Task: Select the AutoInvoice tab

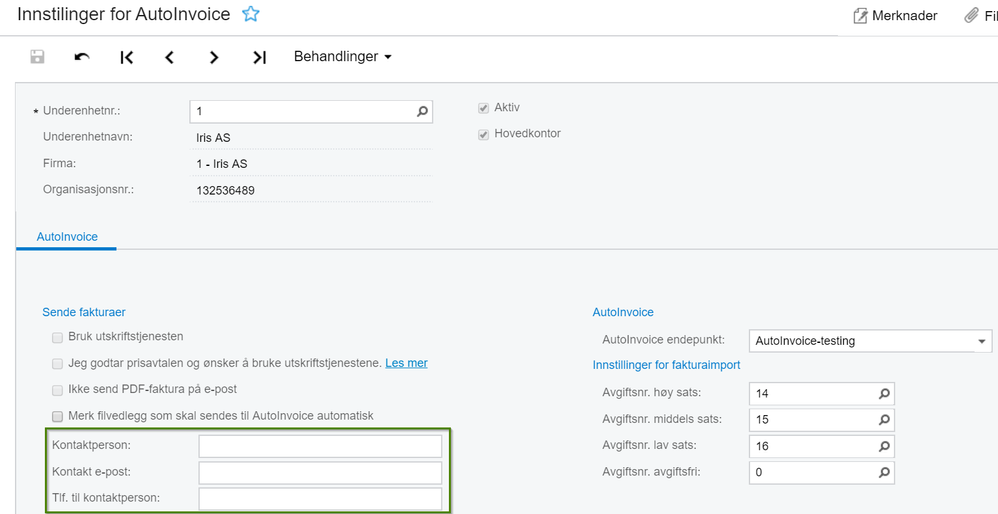Action: coord(67,237)
